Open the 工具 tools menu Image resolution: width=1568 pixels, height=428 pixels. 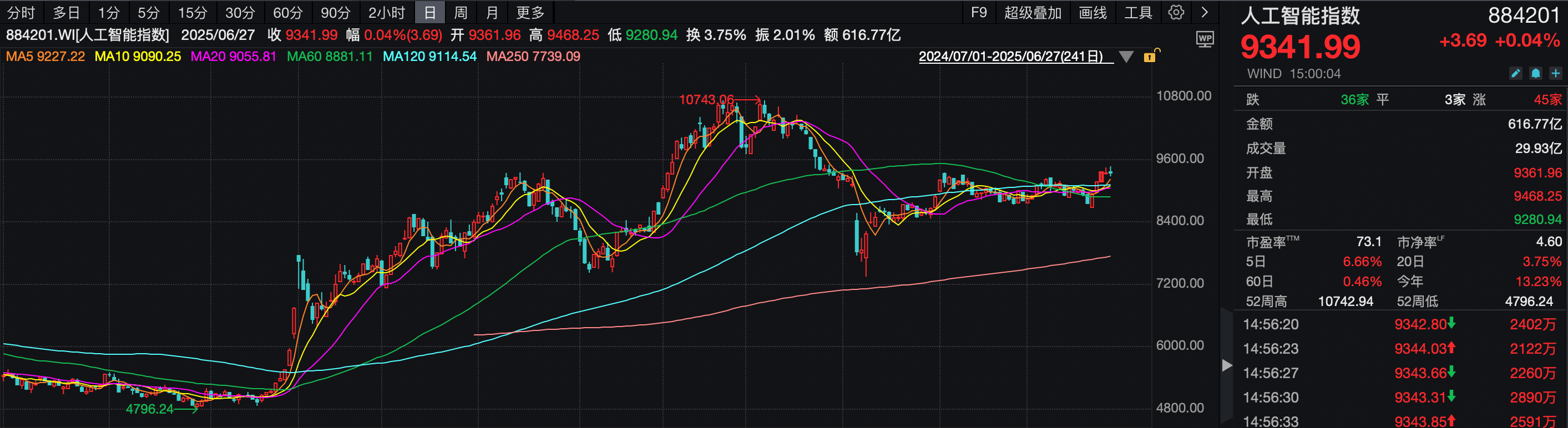tap(1137, 12)
